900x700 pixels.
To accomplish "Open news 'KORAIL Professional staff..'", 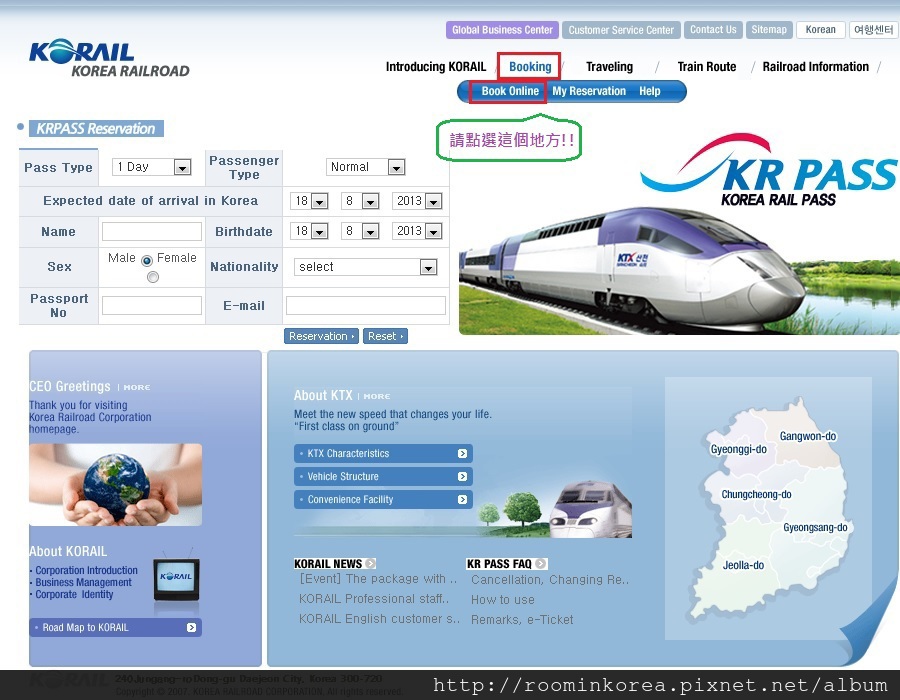I will pos(374,598).
